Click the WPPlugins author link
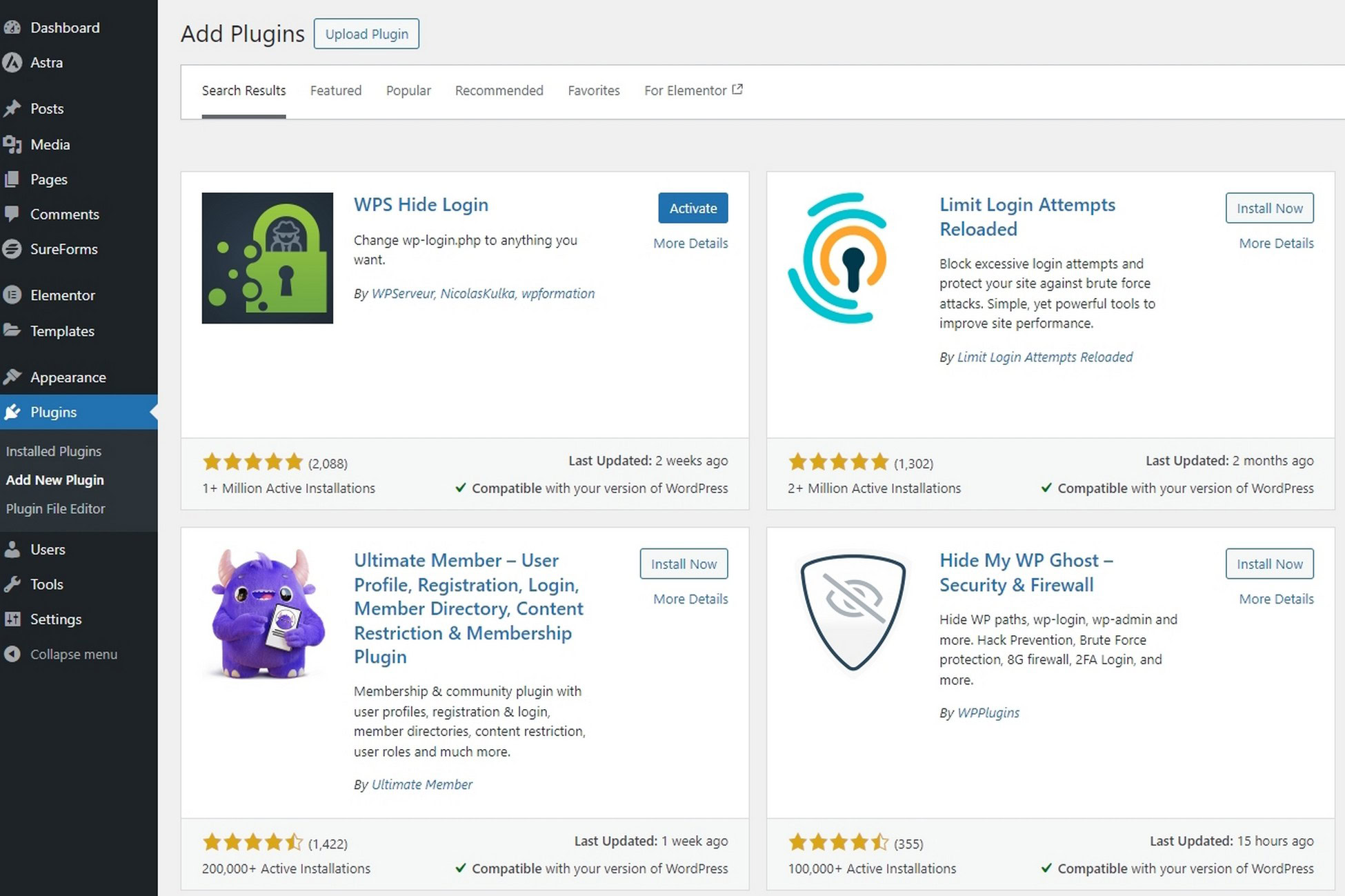This screenshot has height=896, width=1345. (x=988, y=713)
